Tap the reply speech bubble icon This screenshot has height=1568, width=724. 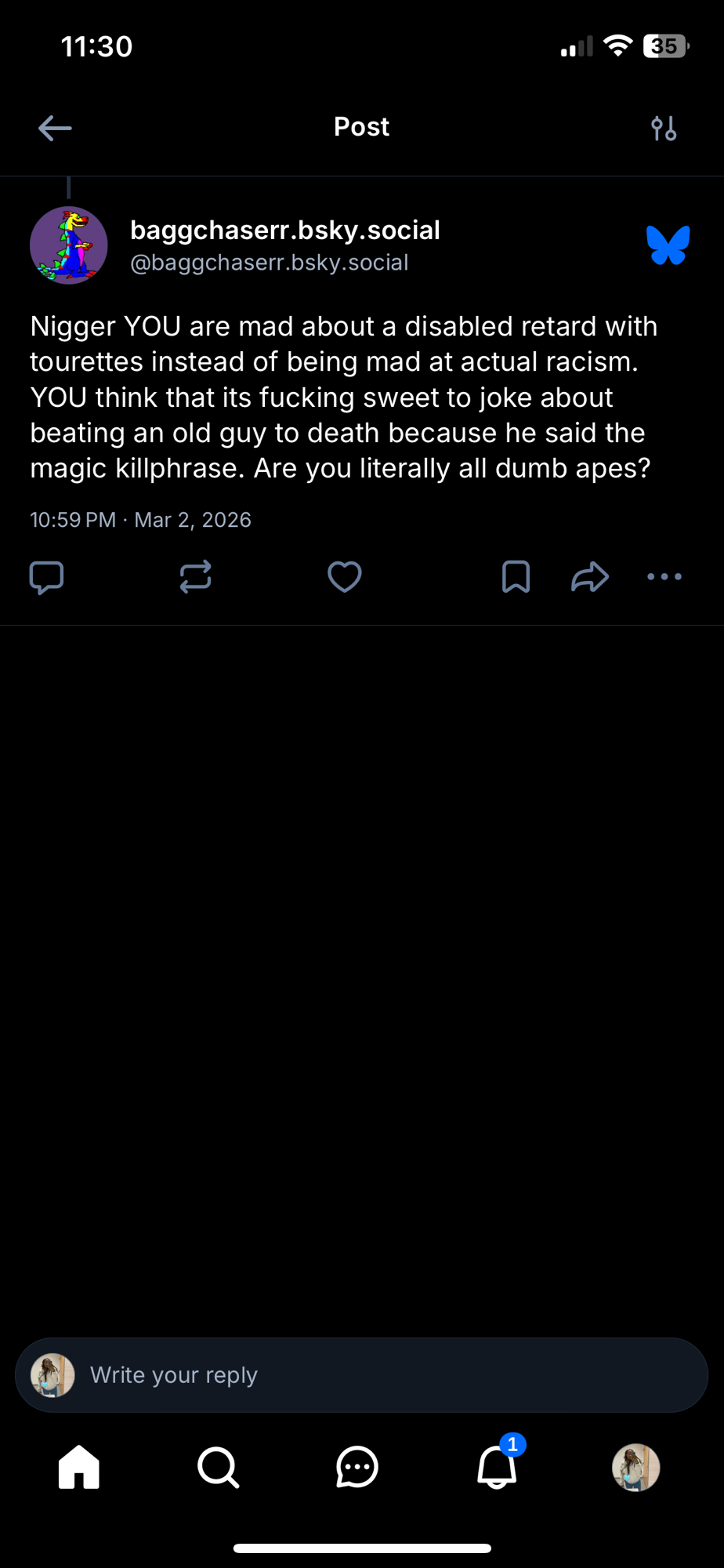[46, 578]
